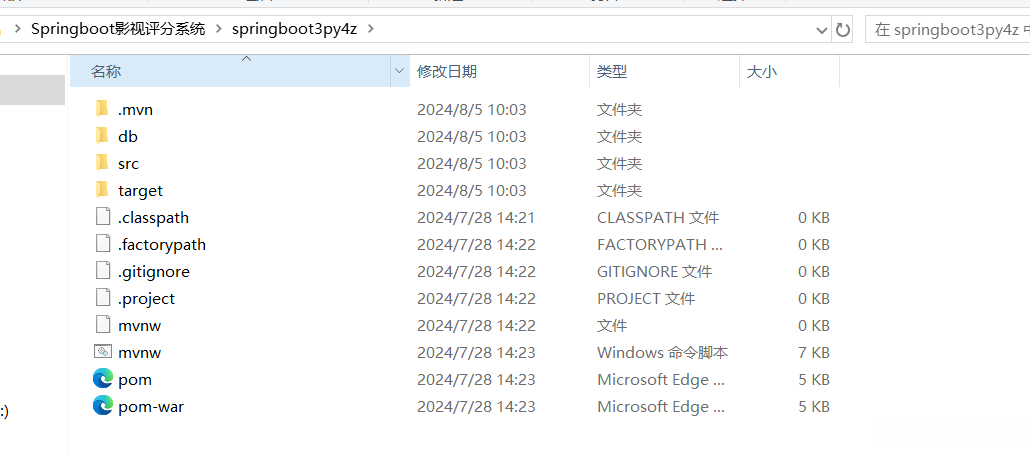
Task: Click the .classpath file icon
Action: tap(102, 217)
